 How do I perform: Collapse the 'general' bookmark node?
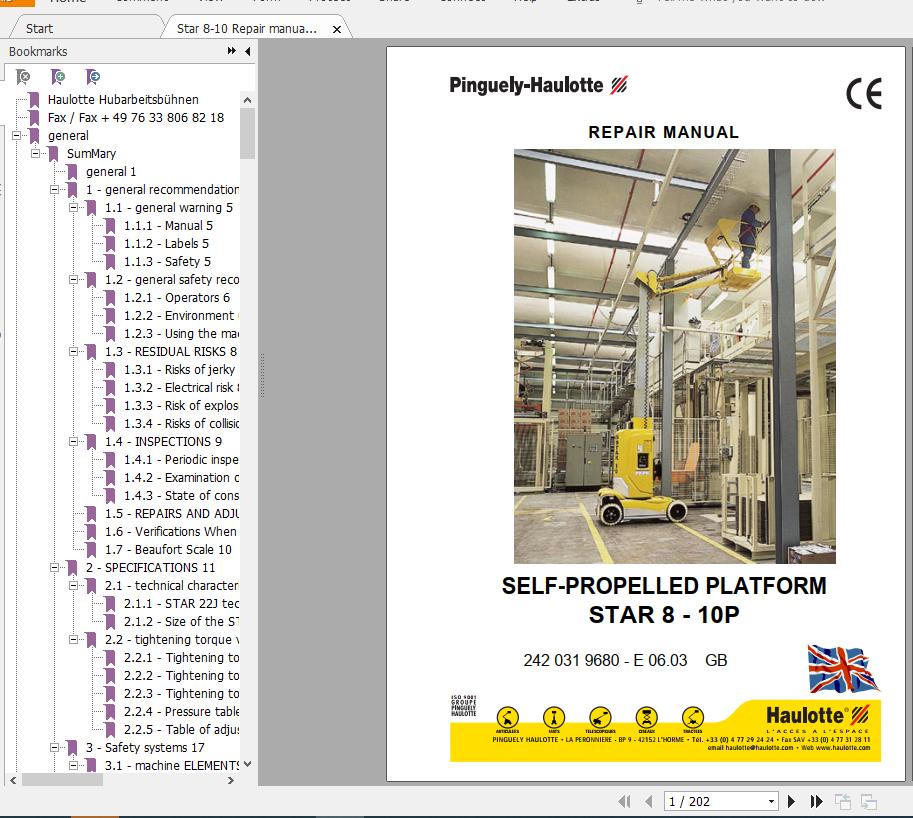tap(17, 136)
